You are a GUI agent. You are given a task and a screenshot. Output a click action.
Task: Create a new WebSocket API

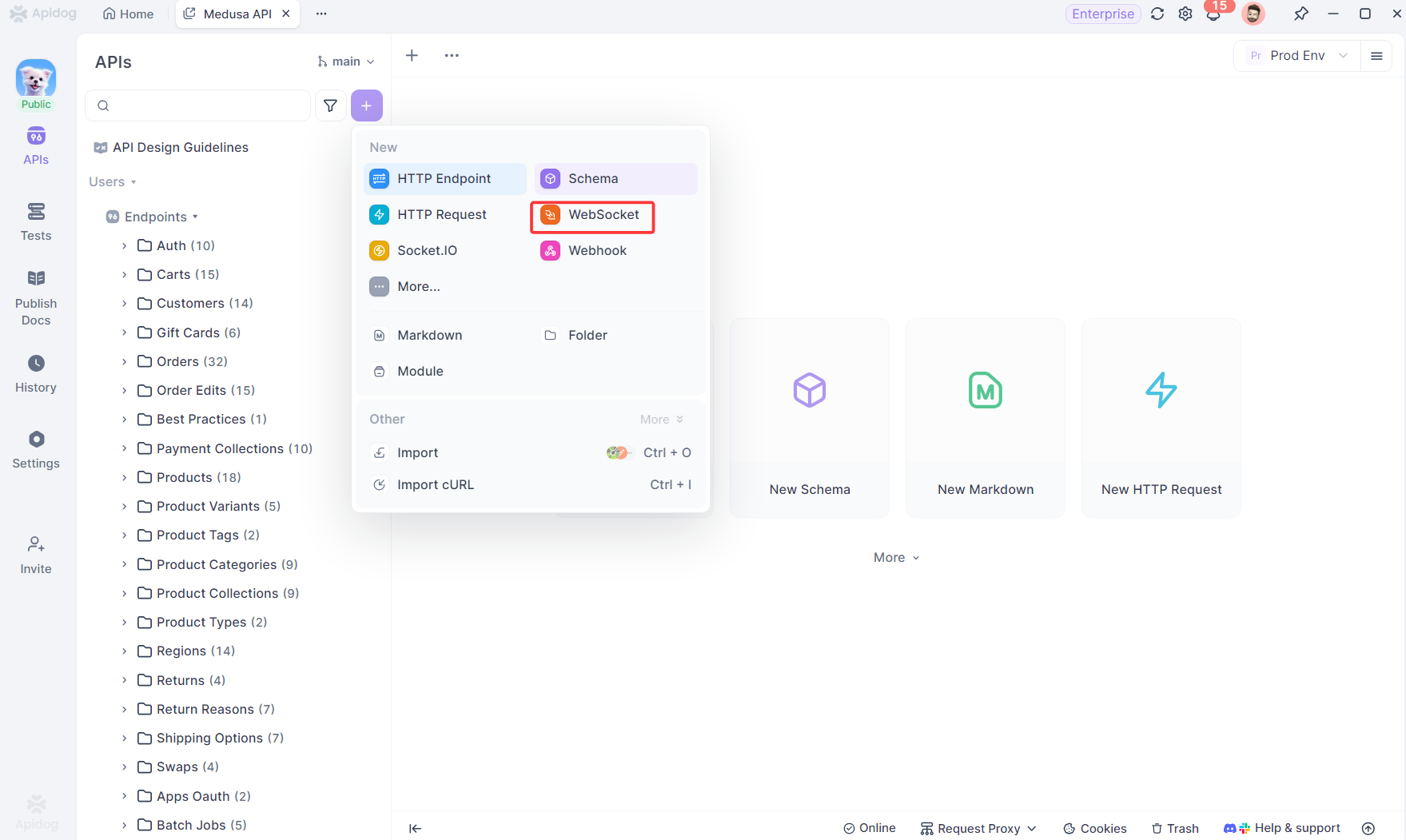pos(591,217)
